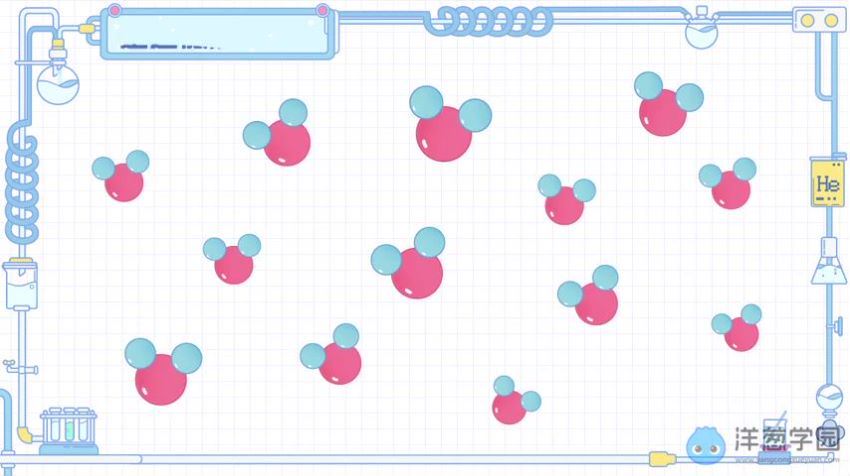850x476 pixels.
Task: Click the horizontal coiled tube along the top
Action: point(488,21)
